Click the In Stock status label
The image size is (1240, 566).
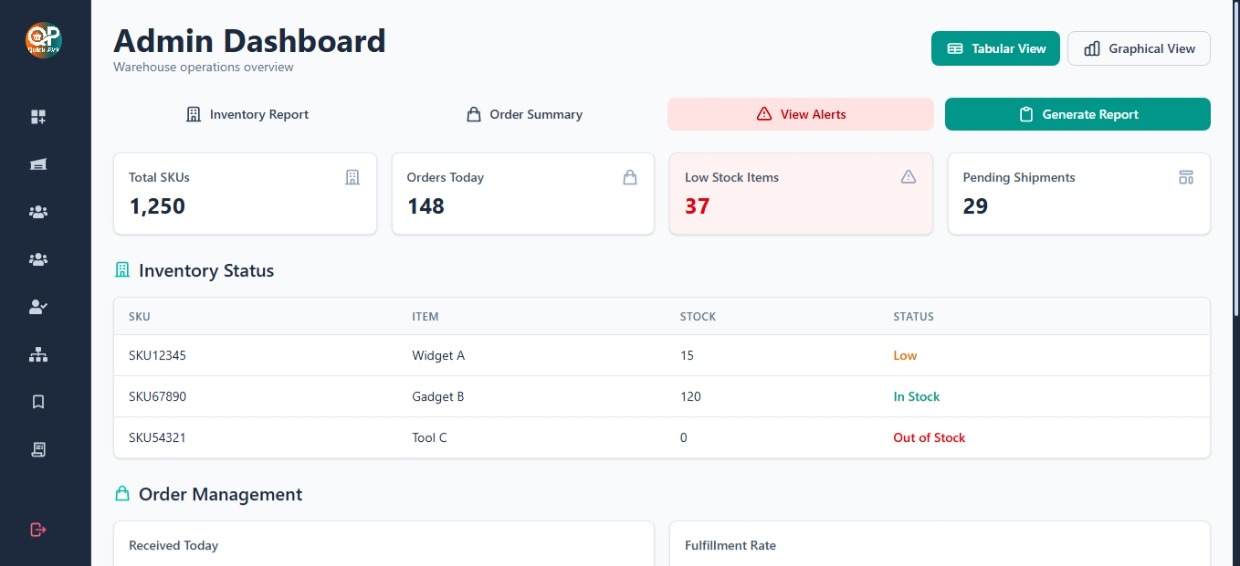pos(916,396)
